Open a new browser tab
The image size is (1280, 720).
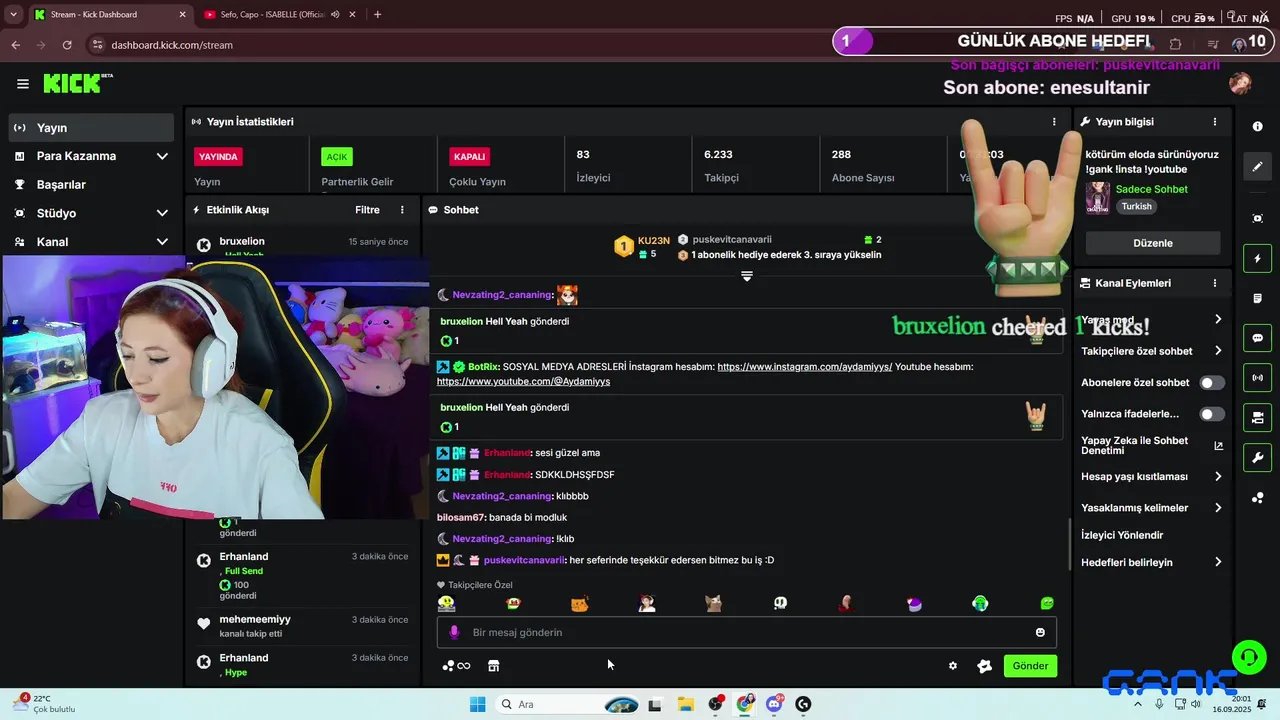point(377,15)
